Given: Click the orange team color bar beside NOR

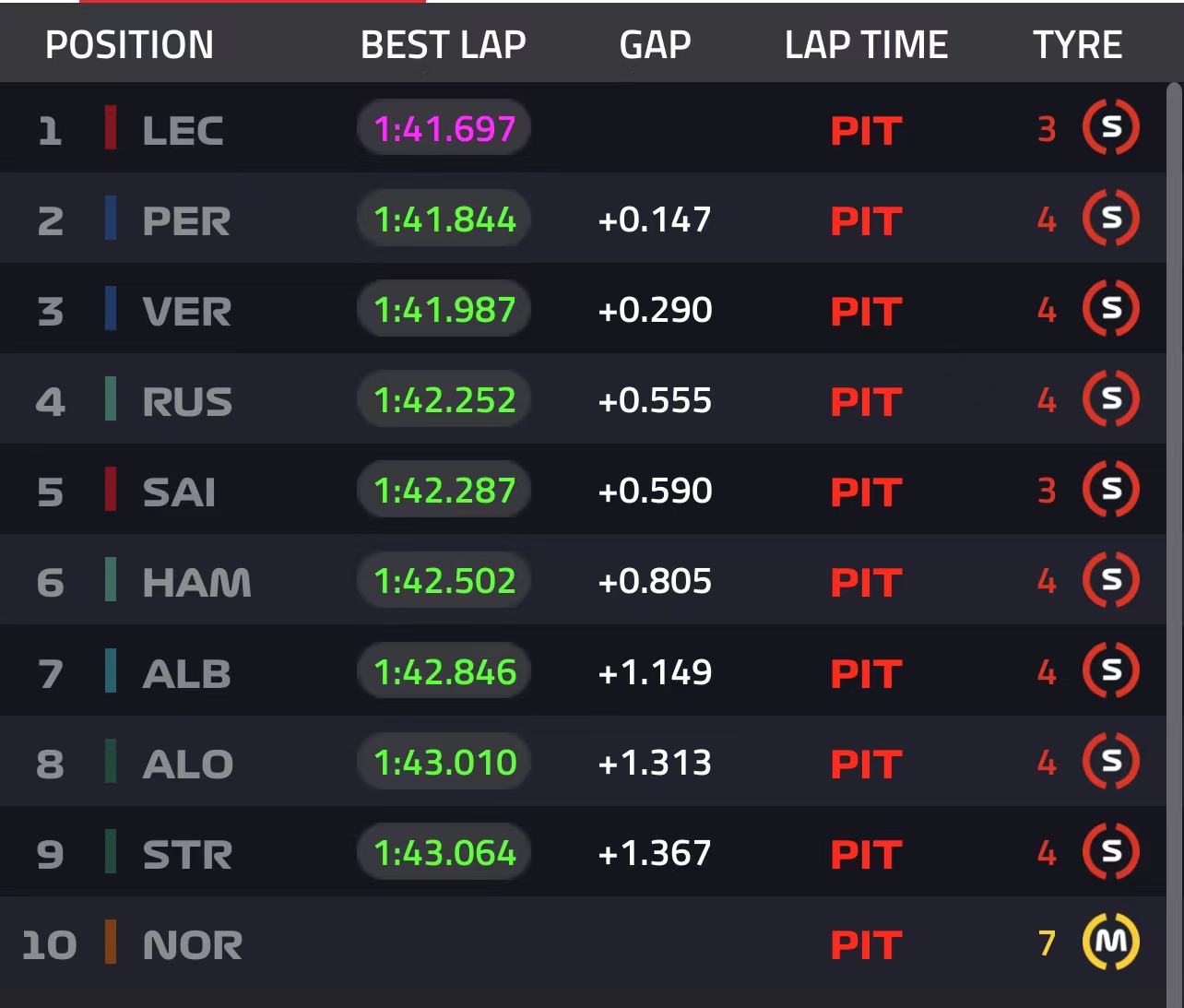Looking at the screenshot, I should [x=111, y=942].
